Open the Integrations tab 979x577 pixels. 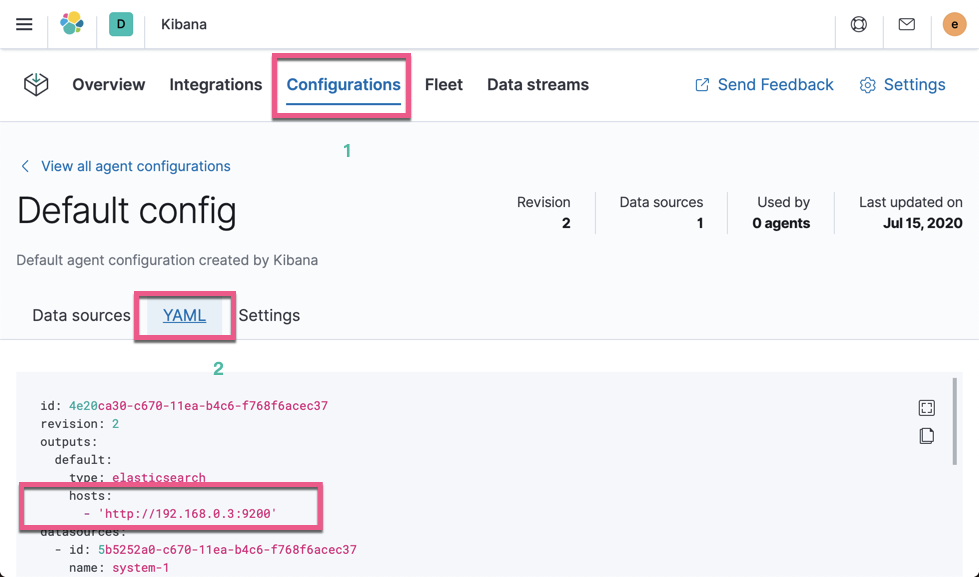tap(215, 85)
